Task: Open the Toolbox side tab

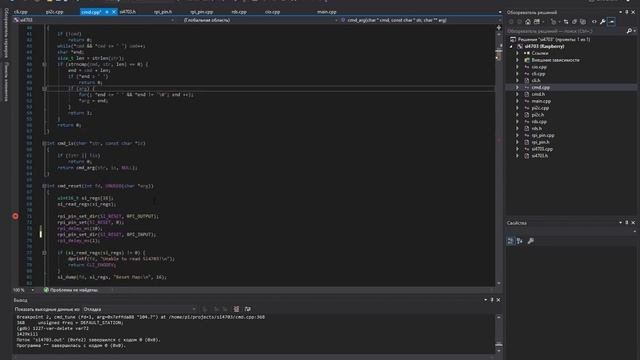Action: coord(6,82)
